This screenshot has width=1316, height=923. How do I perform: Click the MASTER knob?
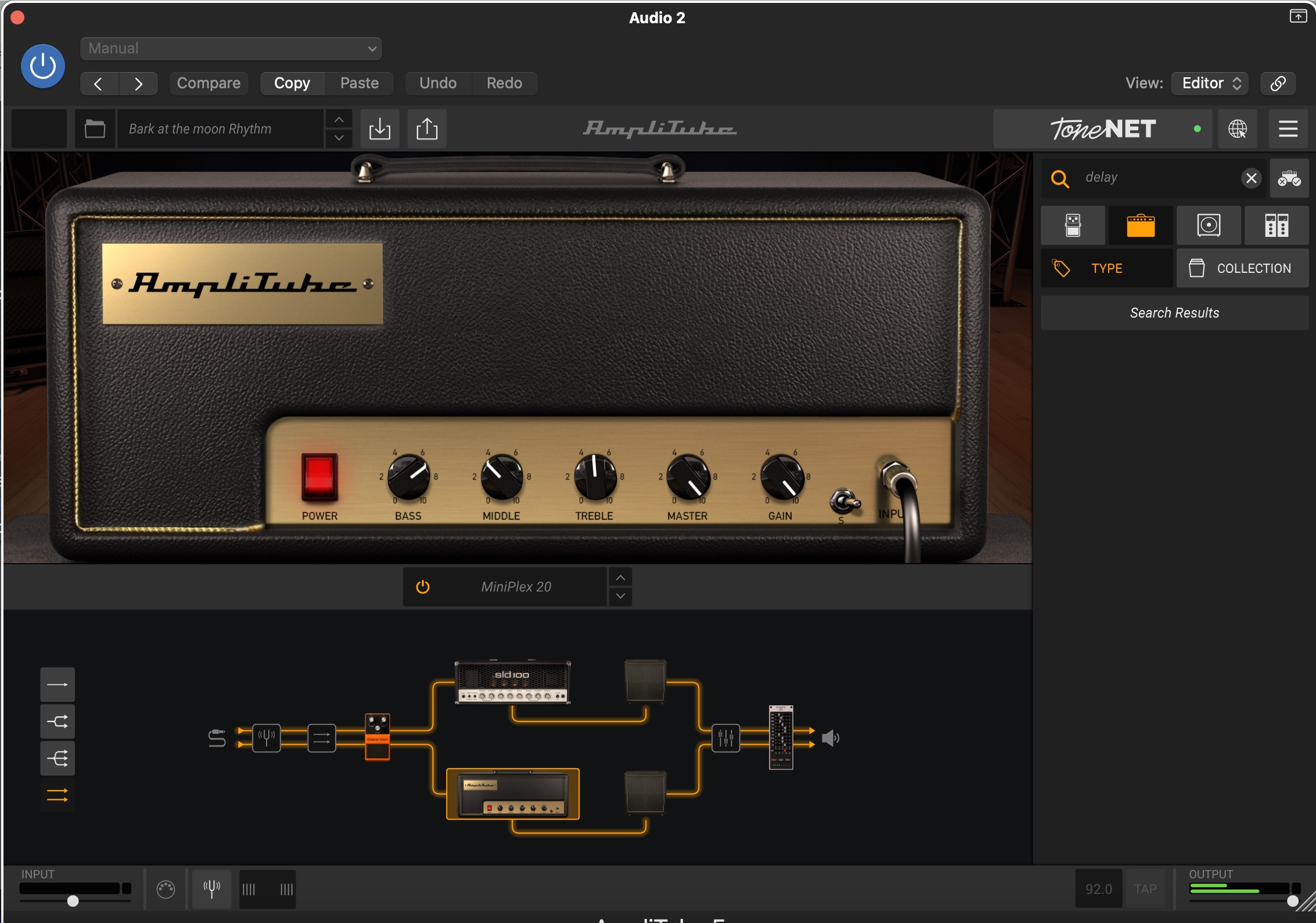[x=688, y=477]
